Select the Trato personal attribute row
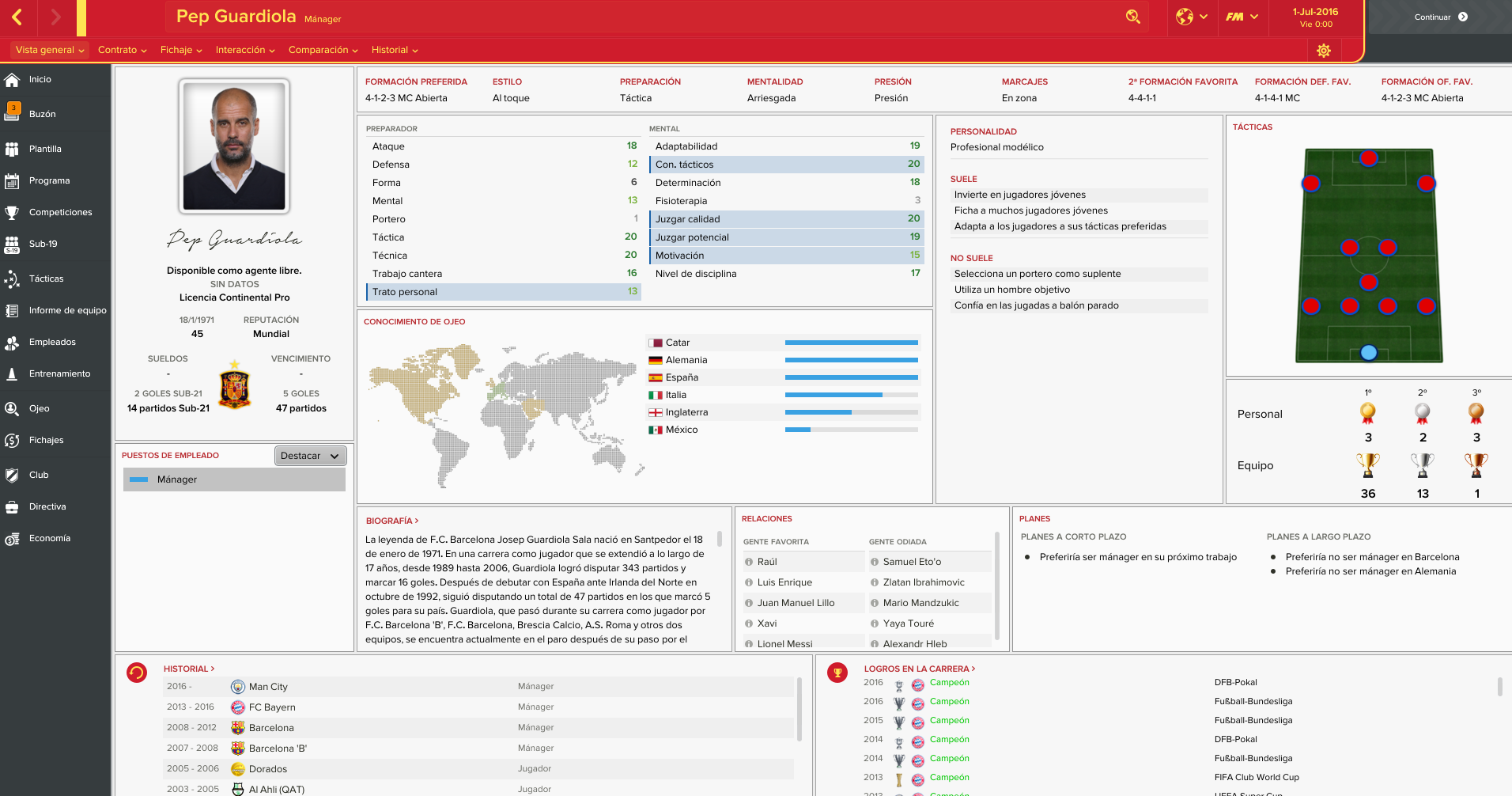 tap(504, 292)
